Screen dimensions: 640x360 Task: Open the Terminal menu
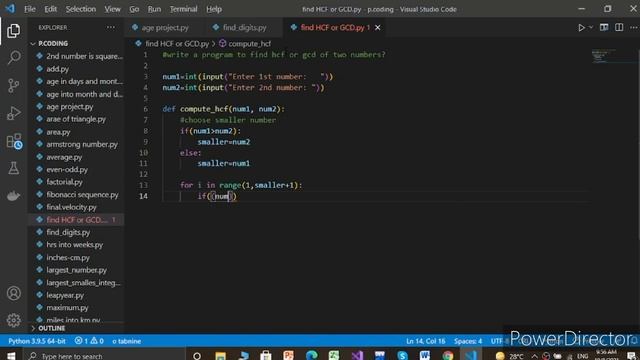[183, 9]
